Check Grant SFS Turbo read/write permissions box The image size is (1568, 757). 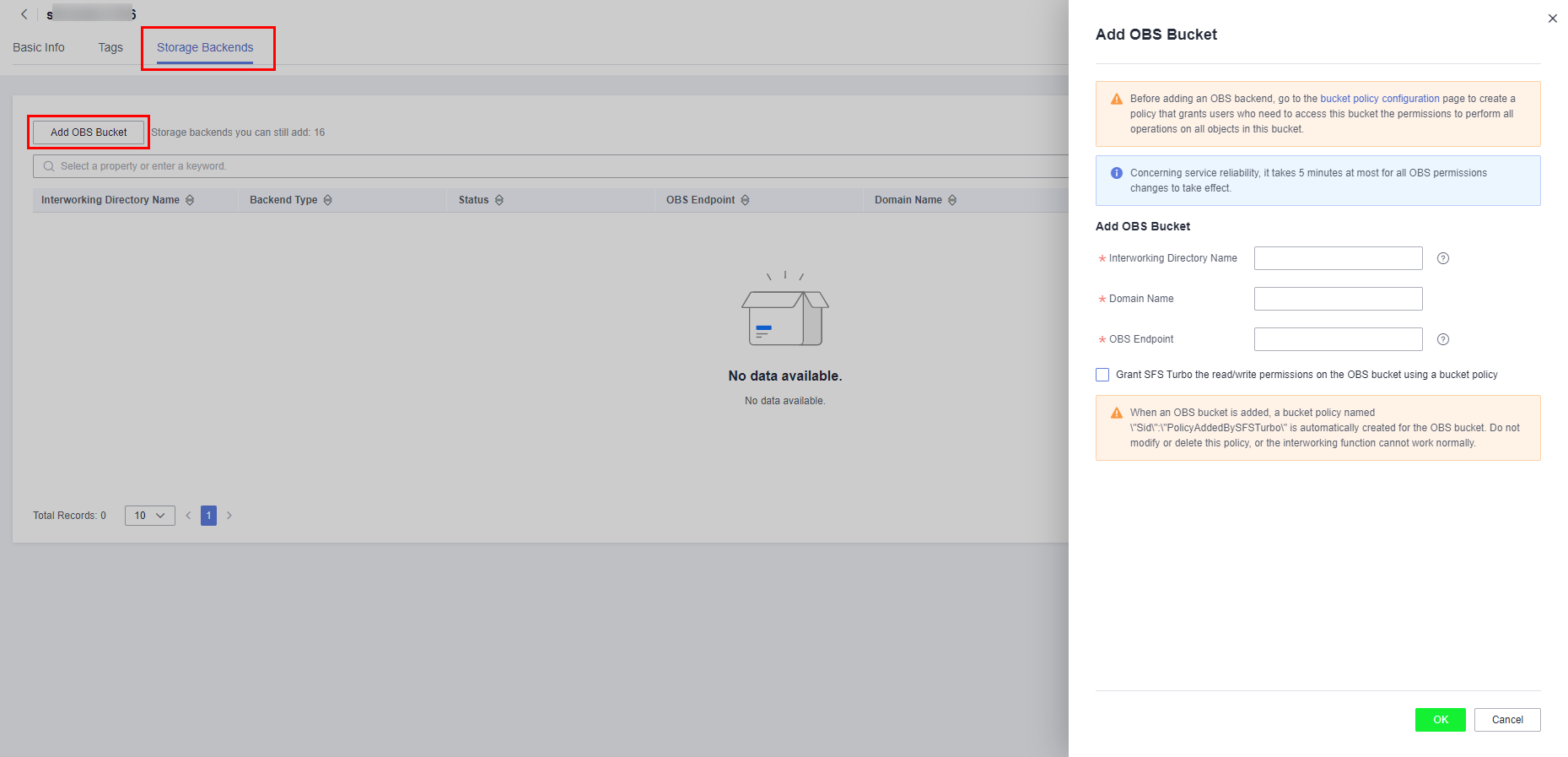point(1102,375)
